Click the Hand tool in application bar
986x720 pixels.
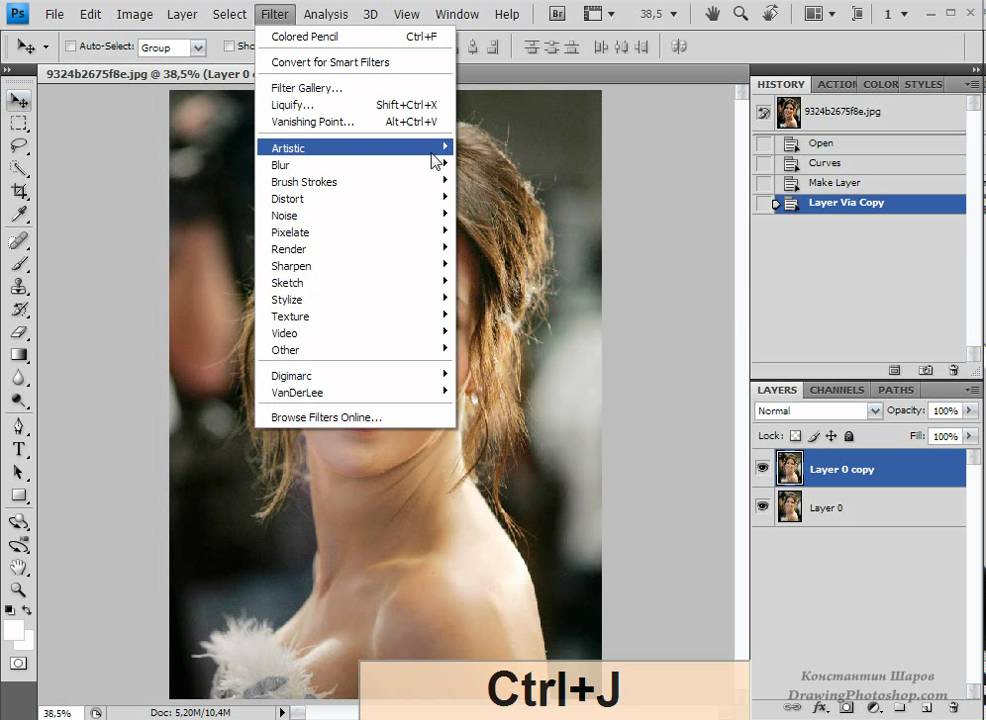click(712, 14)
